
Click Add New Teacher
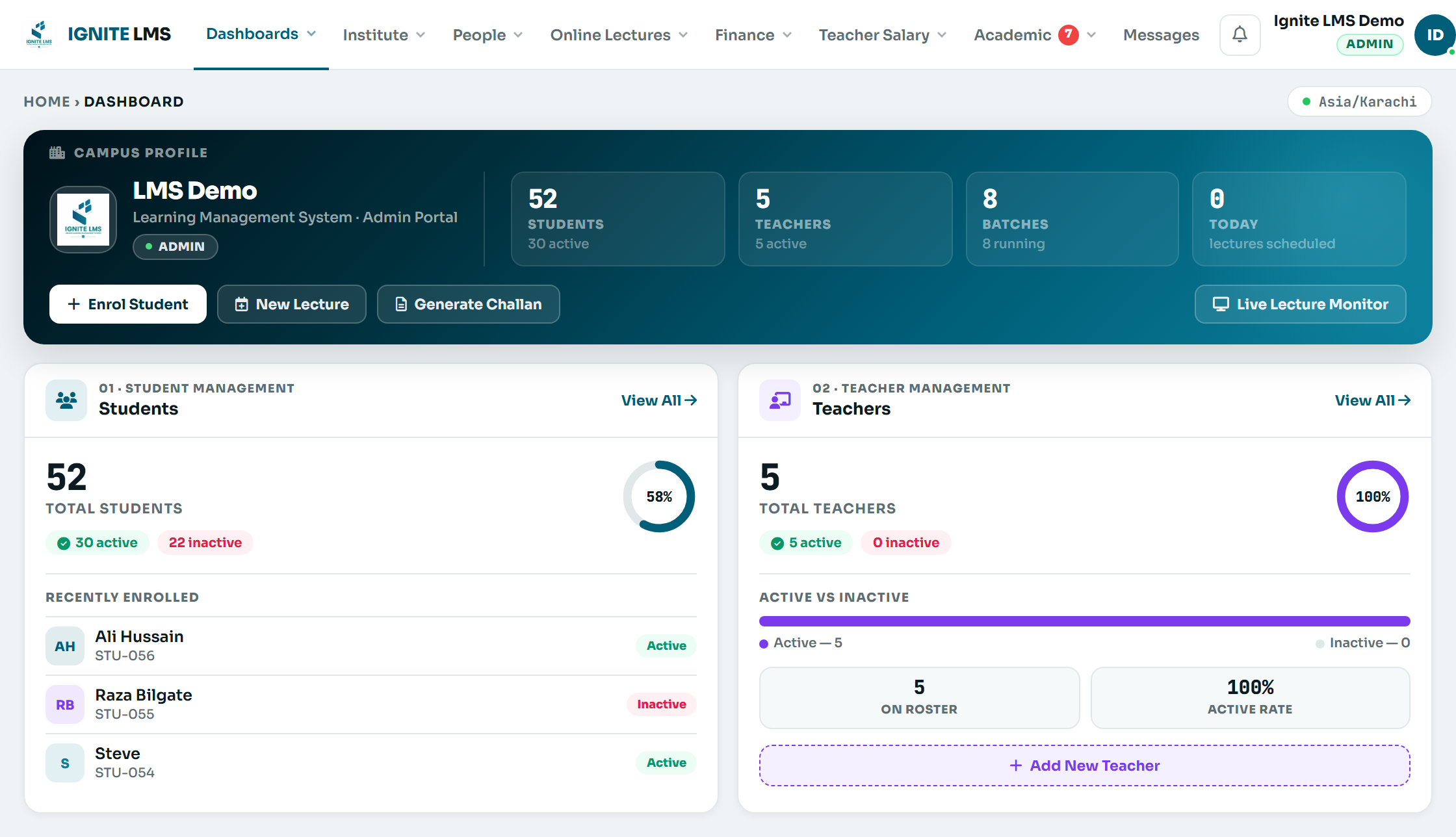point(1085,766)
